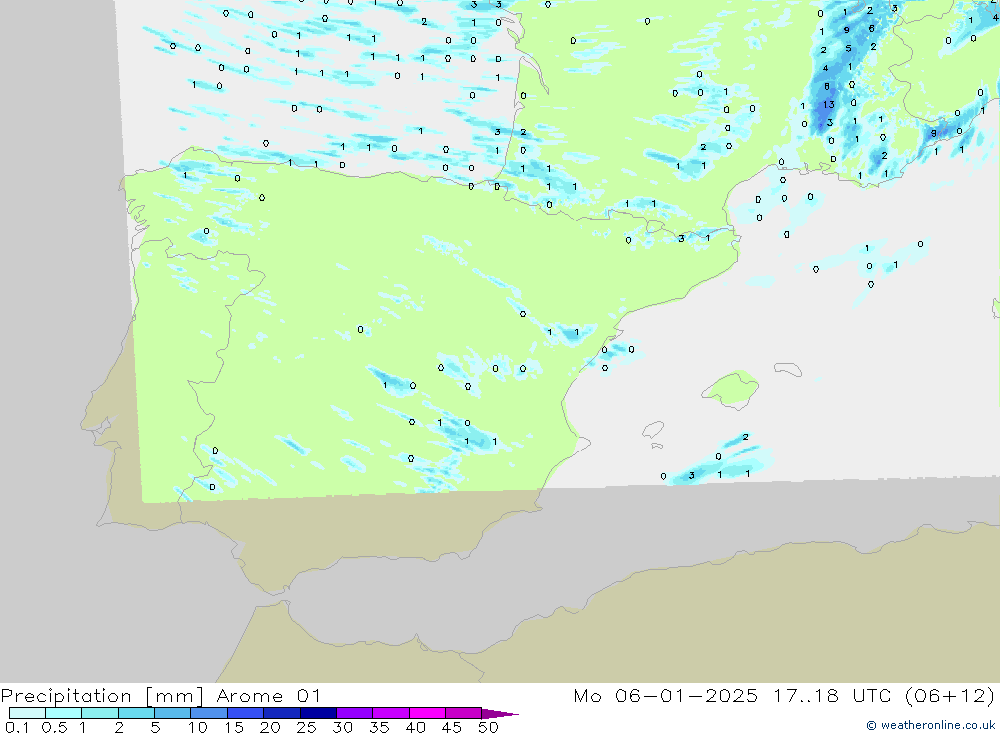This screenshot has height=733, width=1000.
Task: Click the legend label '0.1'
Action: click(17, 727)
